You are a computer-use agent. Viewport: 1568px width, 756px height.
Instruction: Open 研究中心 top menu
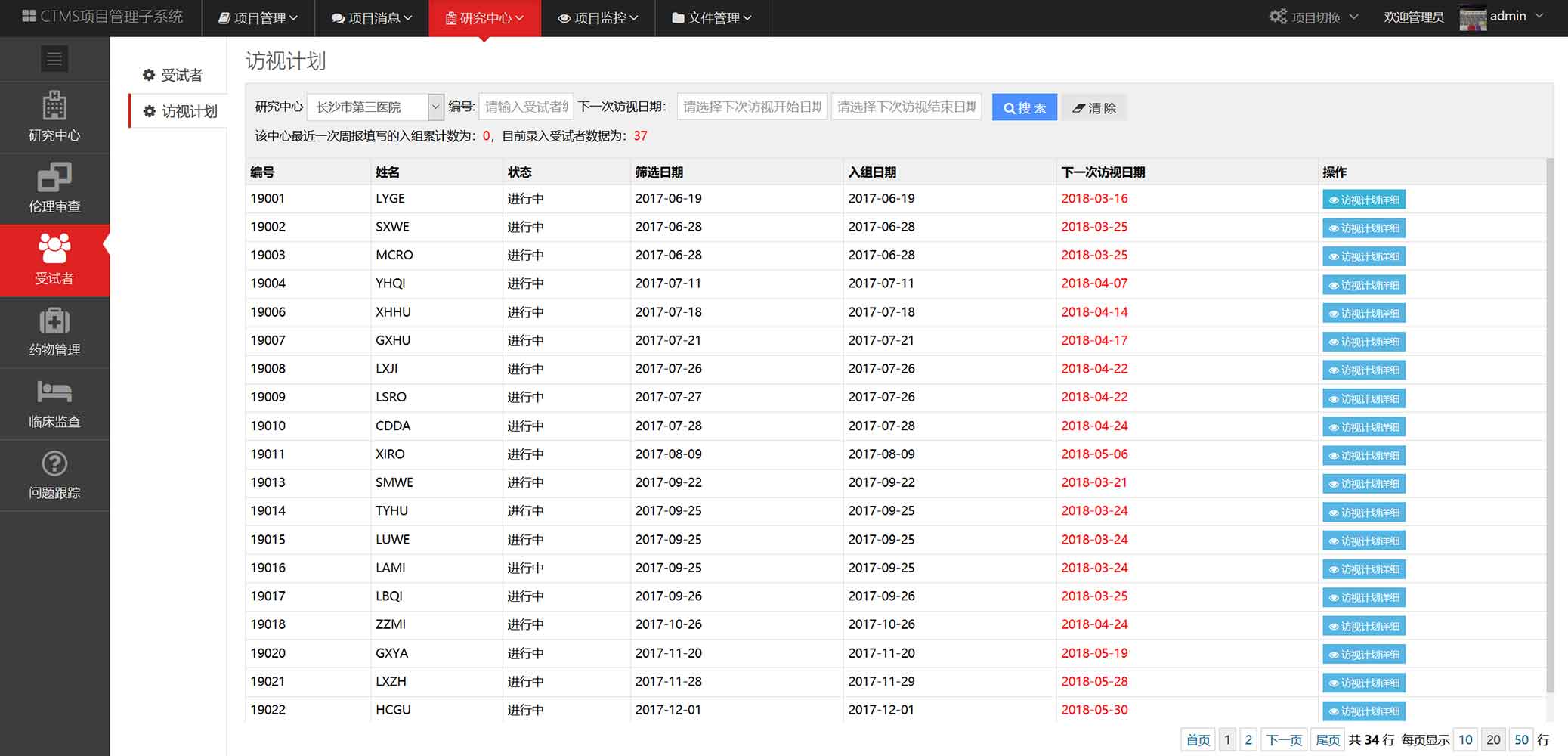tap(484, 18)
